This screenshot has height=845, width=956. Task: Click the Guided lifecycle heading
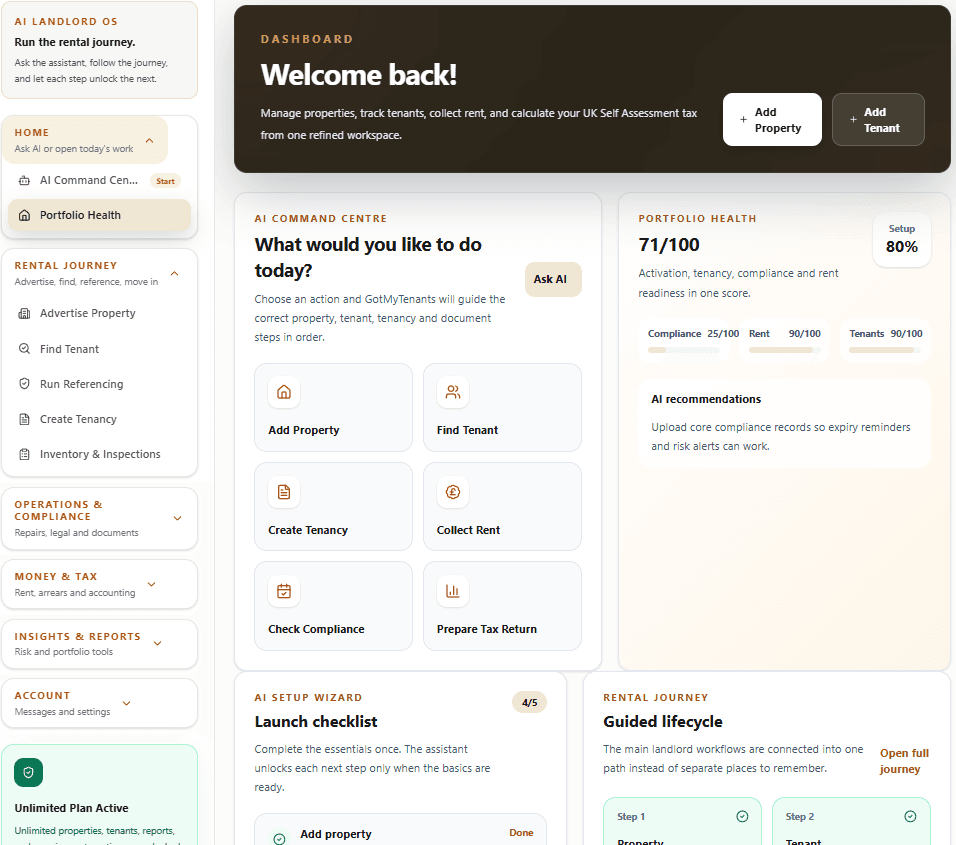[x=663, y=722]
